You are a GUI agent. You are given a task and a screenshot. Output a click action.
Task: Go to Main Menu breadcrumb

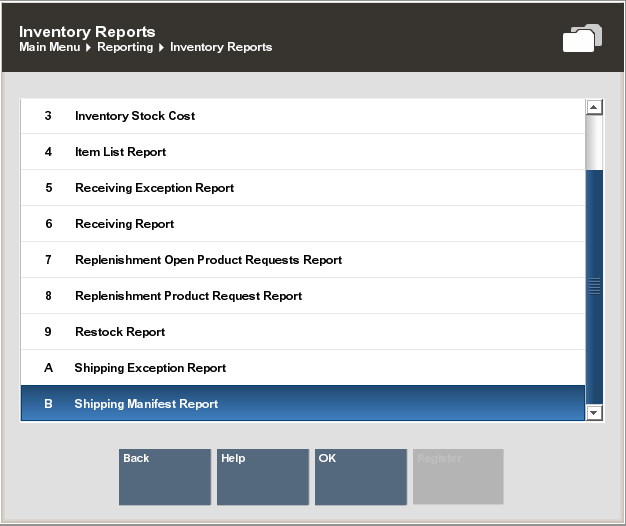point(50,47)
